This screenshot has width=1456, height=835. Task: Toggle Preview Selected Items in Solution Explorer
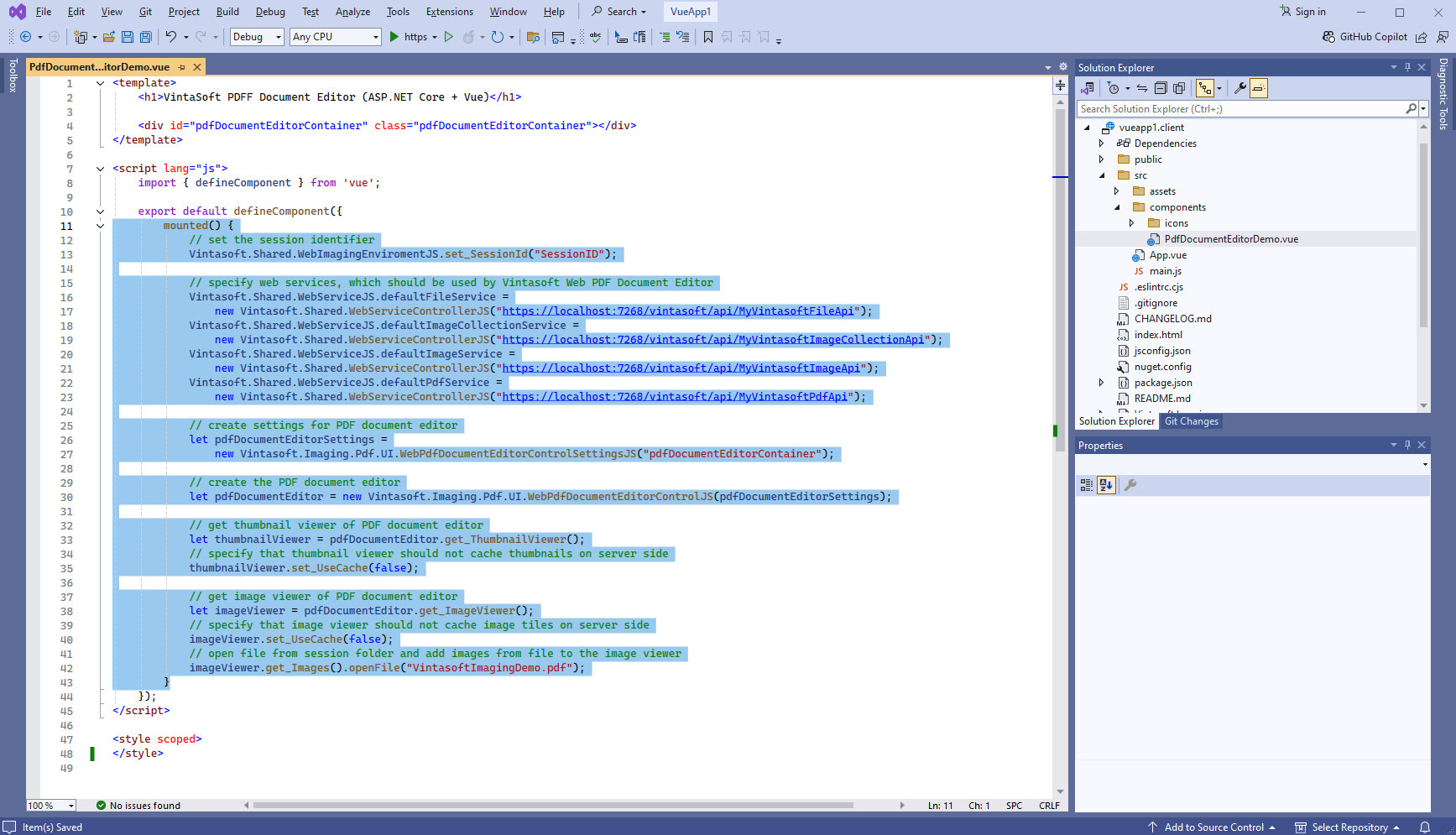click(x=1259, y=88)
